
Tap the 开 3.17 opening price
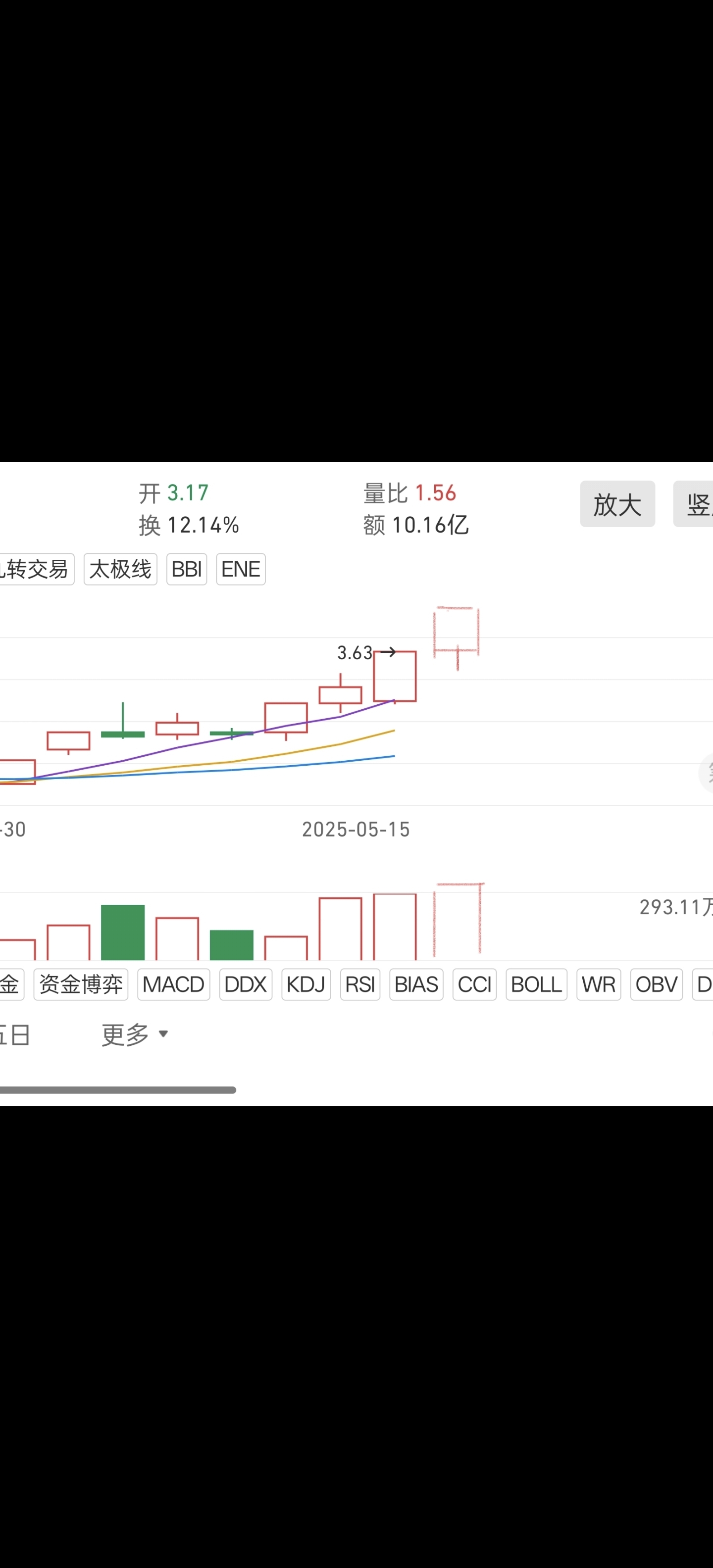tap(173, 493)
